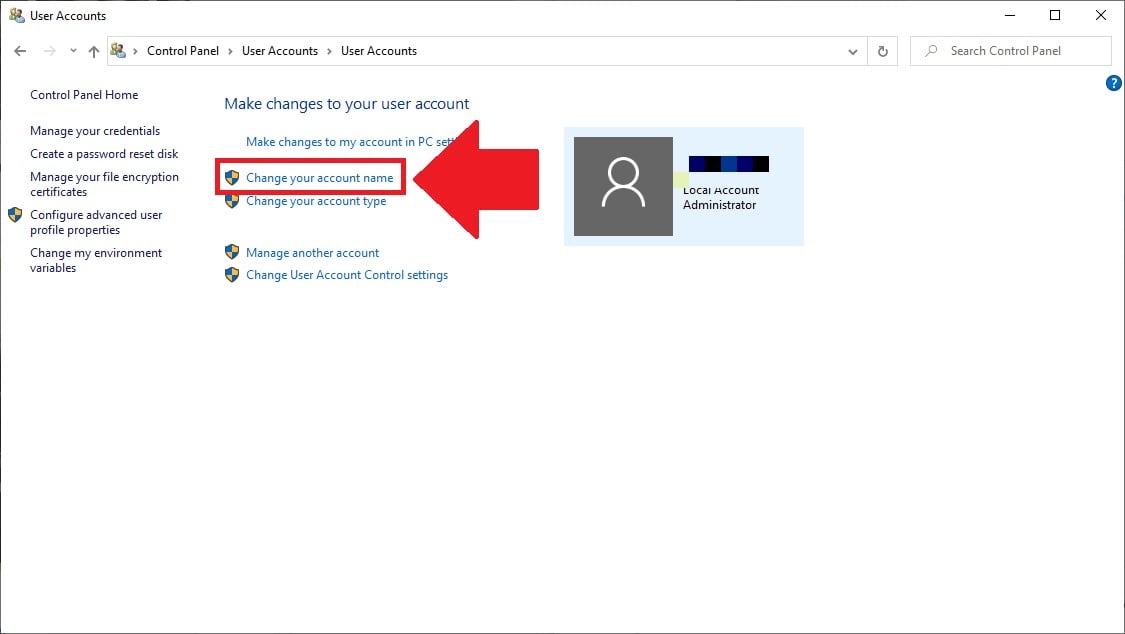The image size is (1125, 634).
Task: Click the User Accounts icon in address bar
Action: (118, 50)
